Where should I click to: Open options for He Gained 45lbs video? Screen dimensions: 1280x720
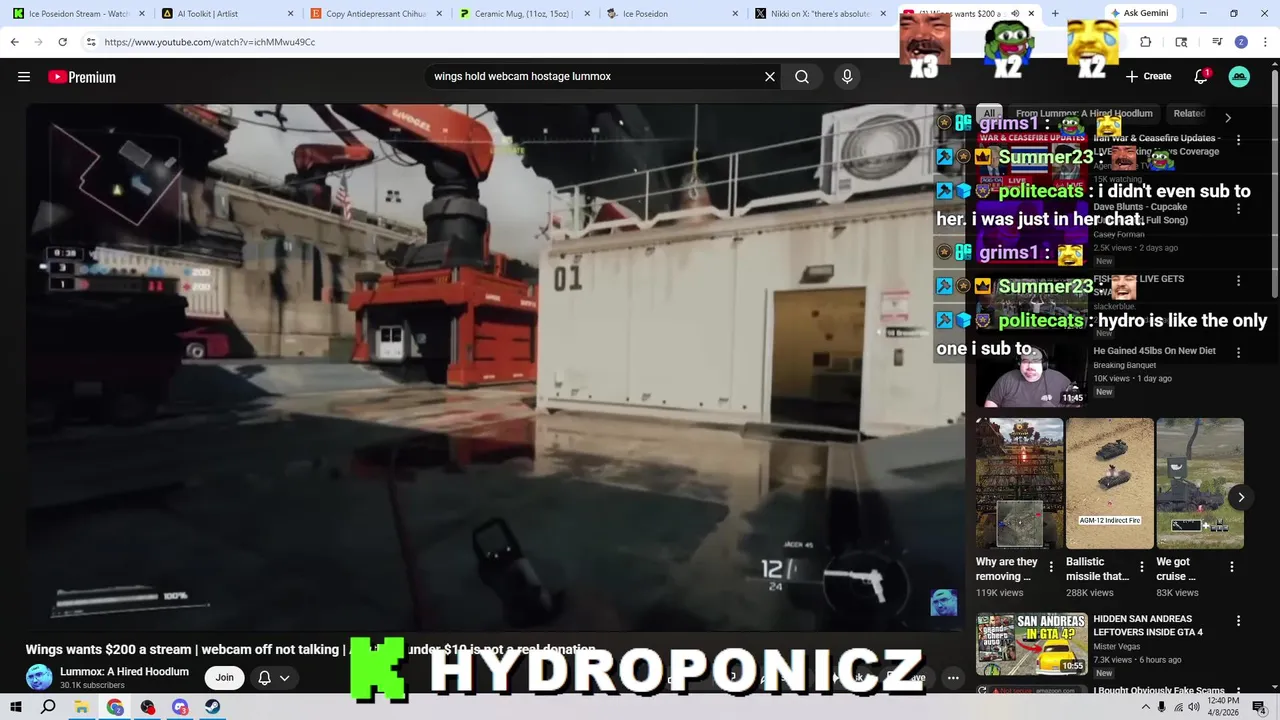coord(1238,353)
